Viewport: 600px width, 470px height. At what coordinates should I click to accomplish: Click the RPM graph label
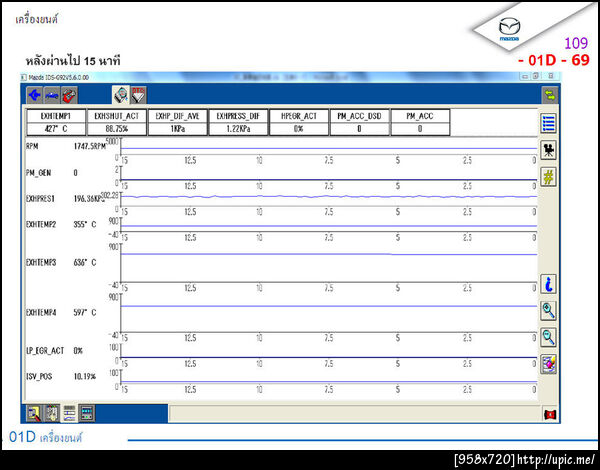[x=32, y=147]
